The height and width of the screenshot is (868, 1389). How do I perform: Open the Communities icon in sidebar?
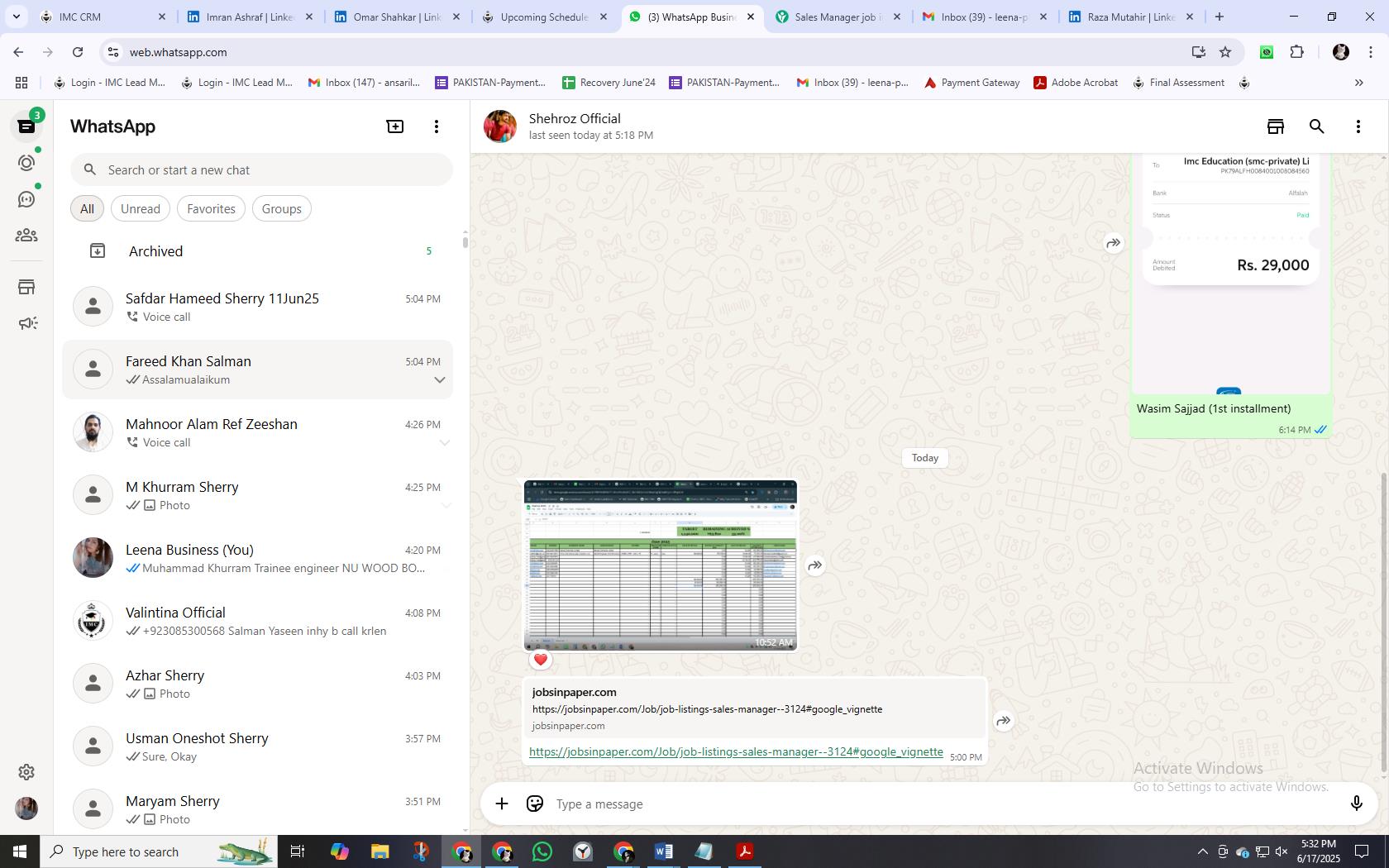click(26, 236)
